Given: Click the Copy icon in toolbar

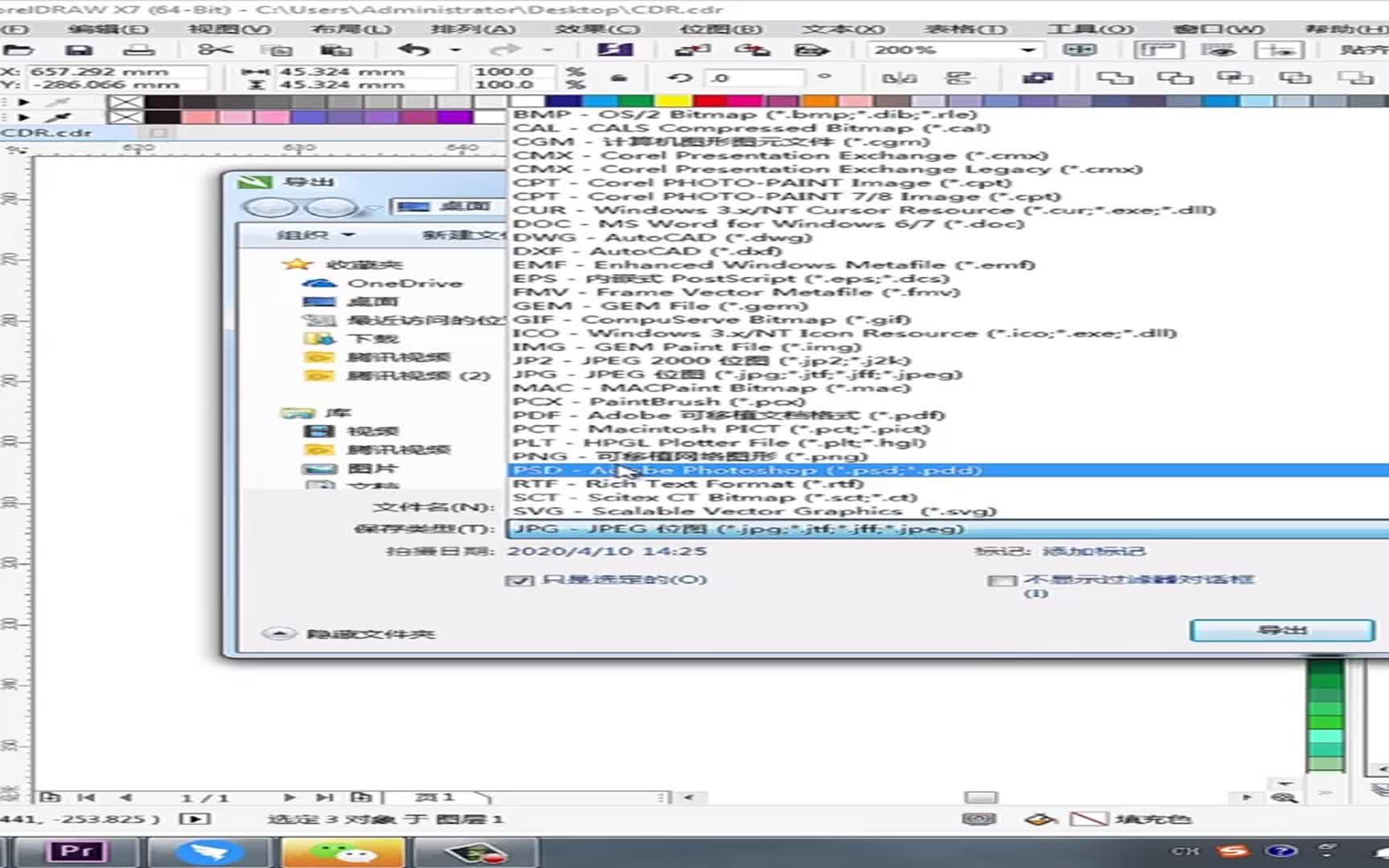Looking at the screenshot, I should coord(278,50).
